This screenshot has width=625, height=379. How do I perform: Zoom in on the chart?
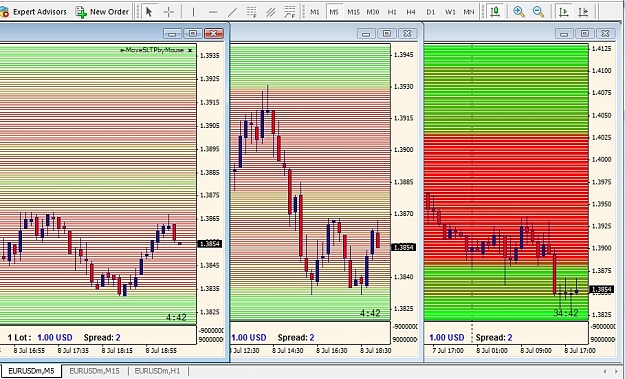click(x=519, y=12)
